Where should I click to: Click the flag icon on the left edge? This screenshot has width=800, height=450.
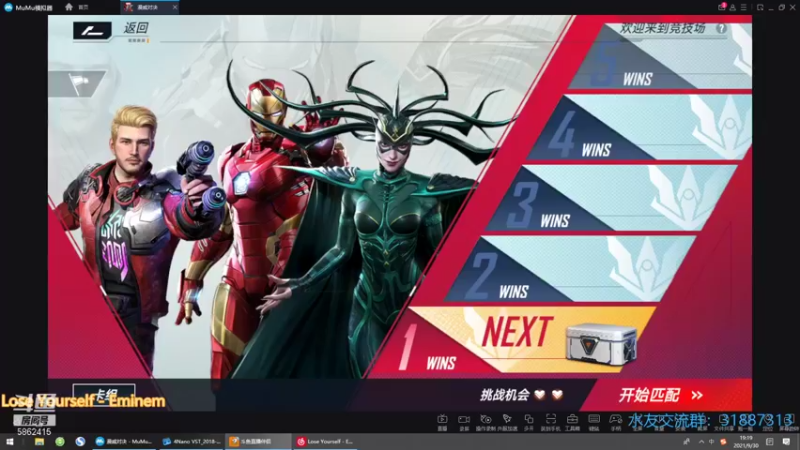(x=78, y=84)
